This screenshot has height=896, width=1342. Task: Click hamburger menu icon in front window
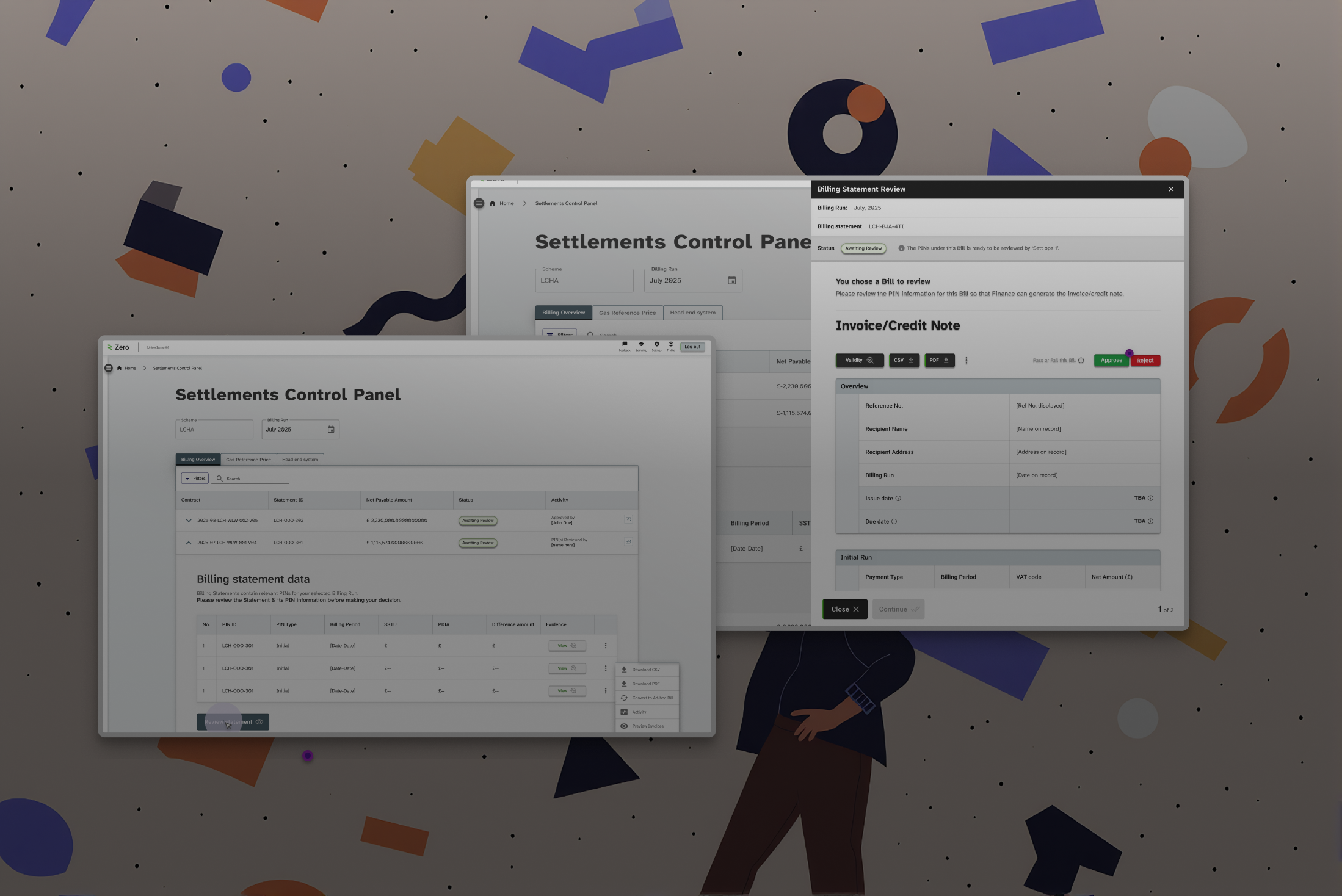tap(109, 368)
